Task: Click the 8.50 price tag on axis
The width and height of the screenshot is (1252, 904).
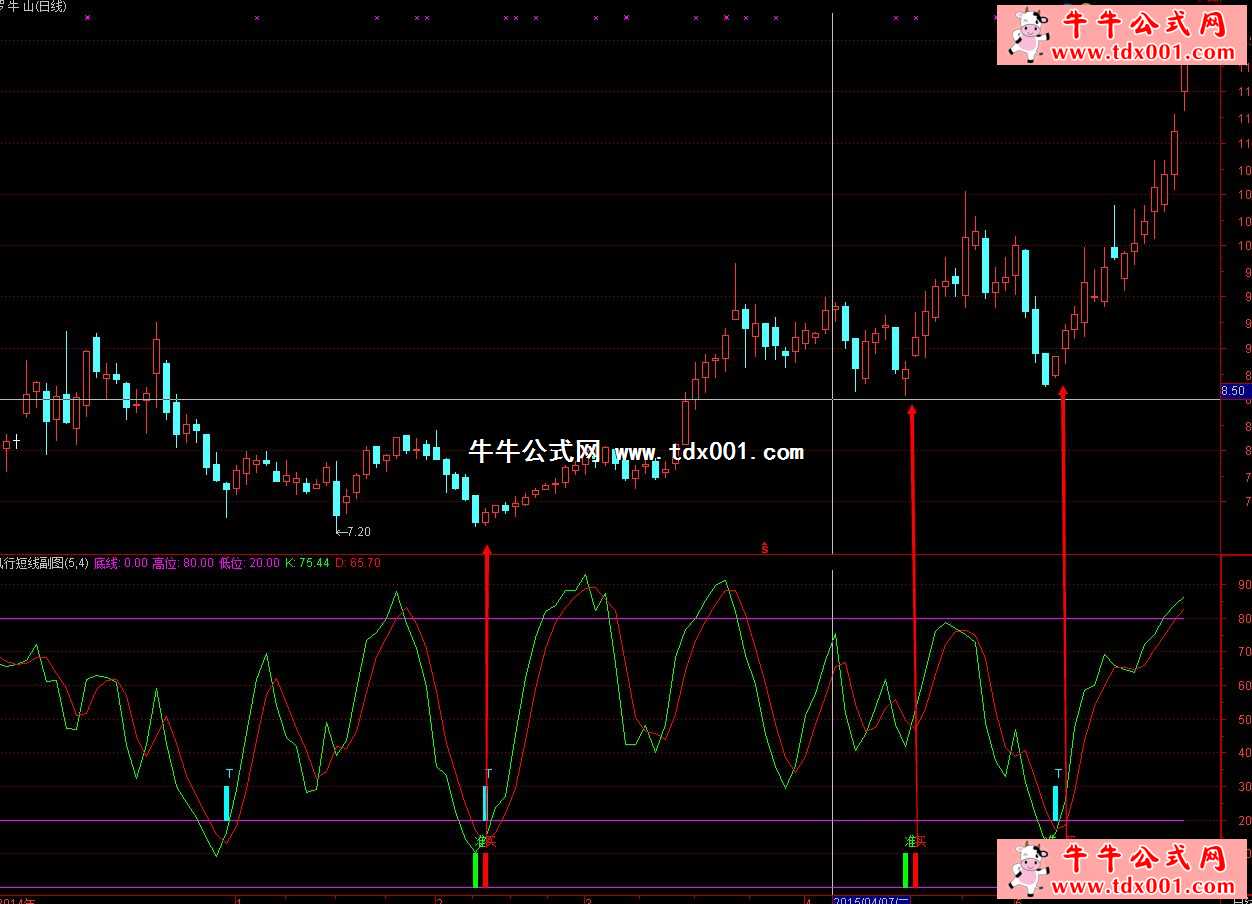Action: pos(1234,391)
